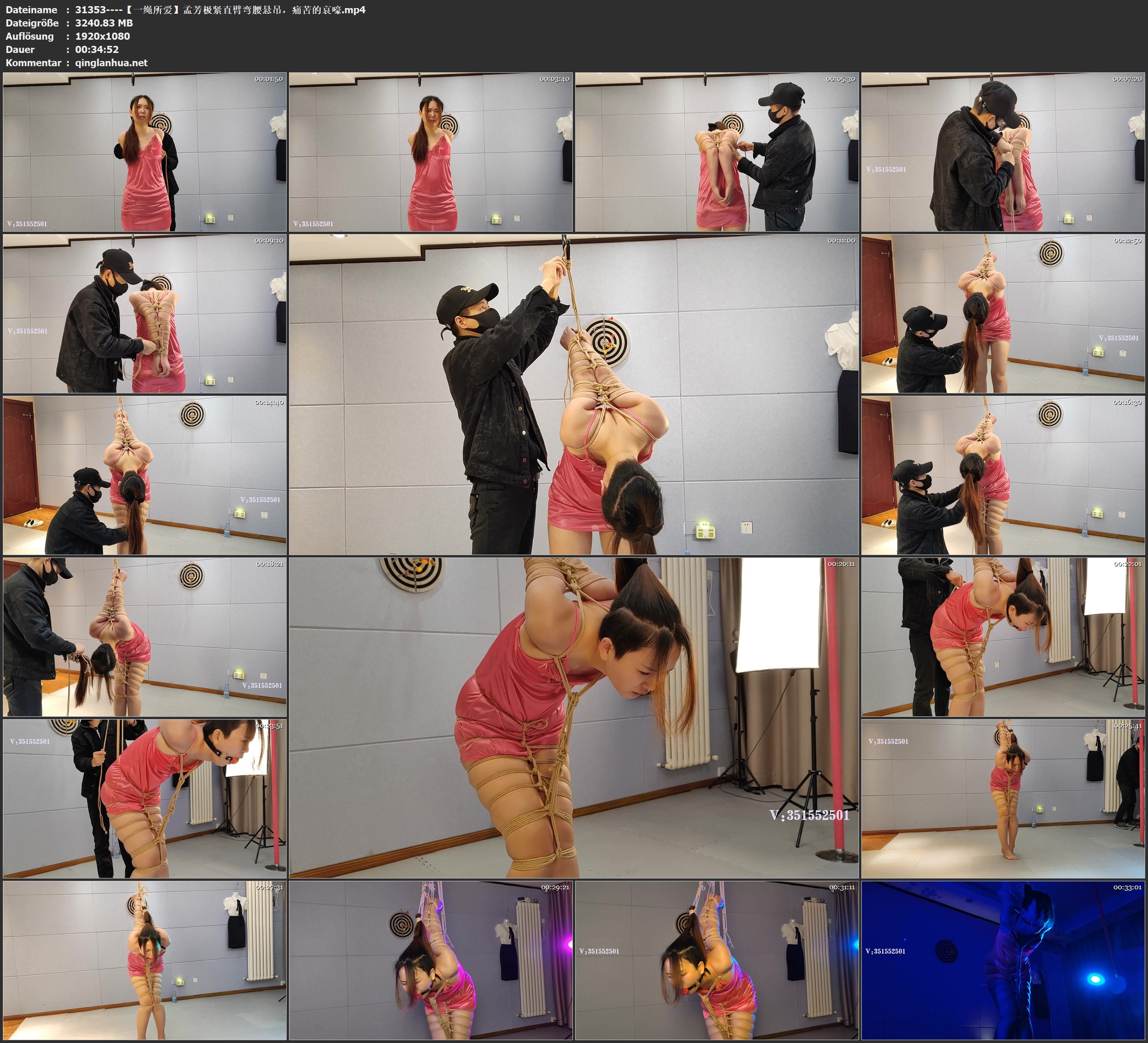Open the thumbnail marked 00:12:50
Viewport: 1148px width, 1043px height.
(x=1003, y=313)
